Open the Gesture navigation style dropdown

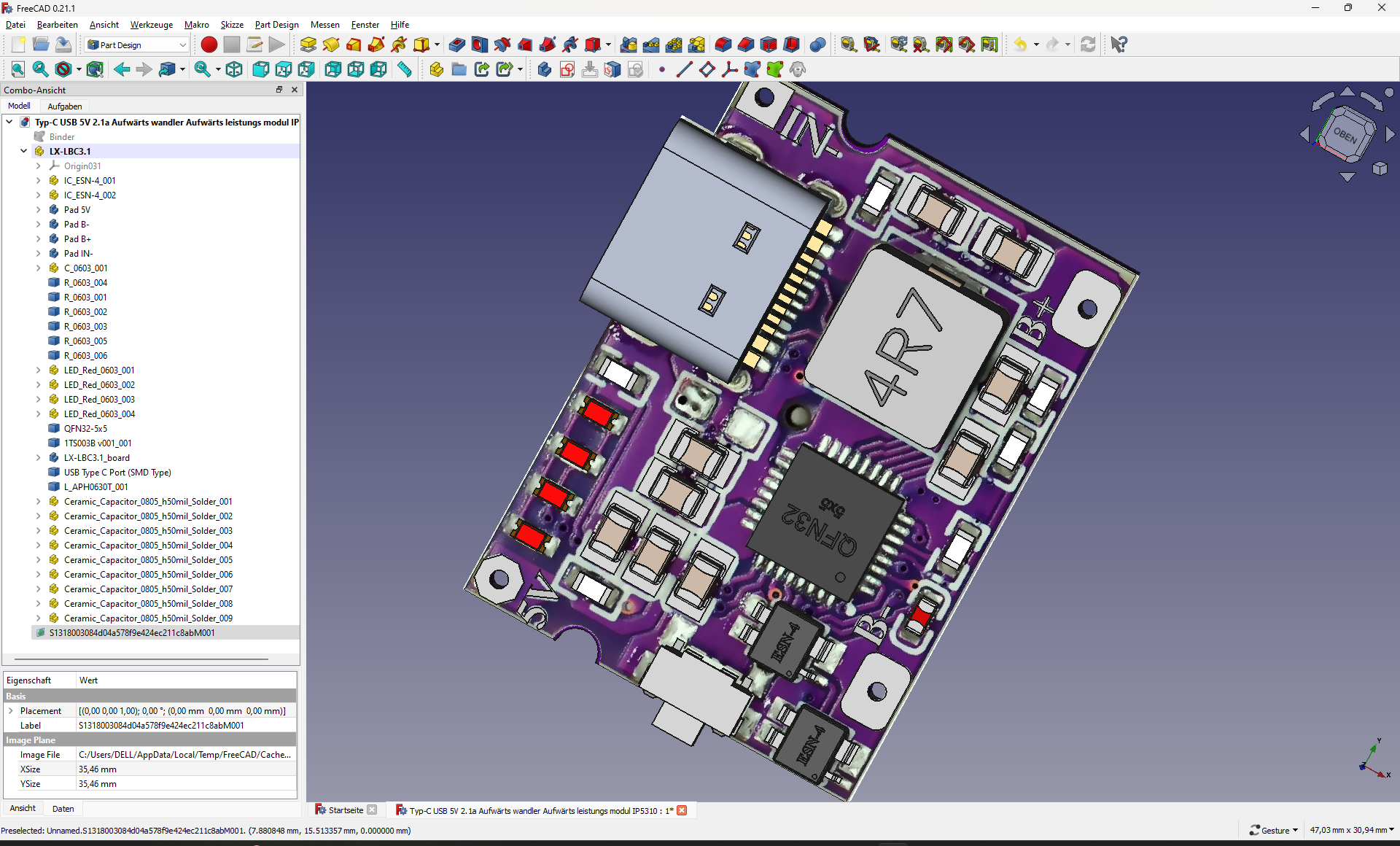point(1275,830)
